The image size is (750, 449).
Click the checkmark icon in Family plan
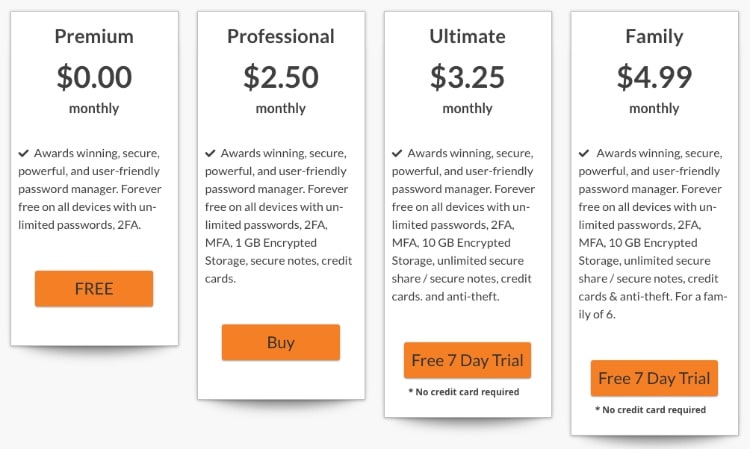(x=584, y=153)
